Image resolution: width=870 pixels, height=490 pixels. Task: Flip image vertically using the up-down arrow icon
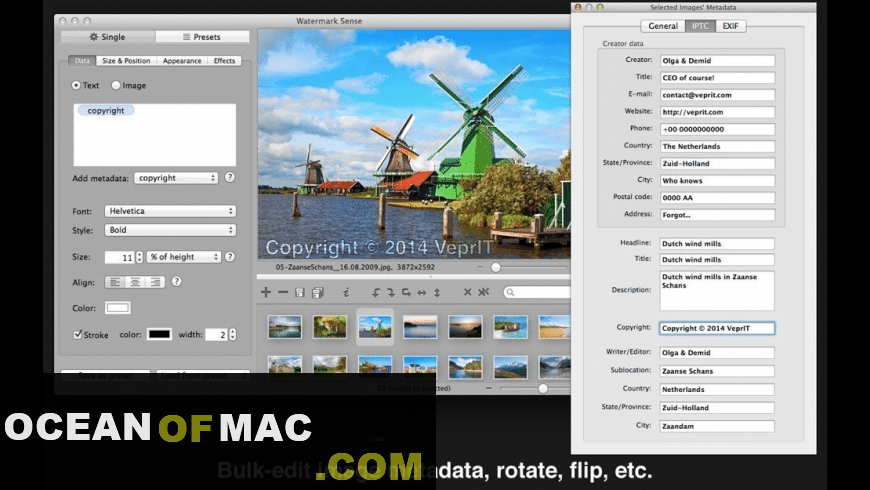(x=437, y=292)
